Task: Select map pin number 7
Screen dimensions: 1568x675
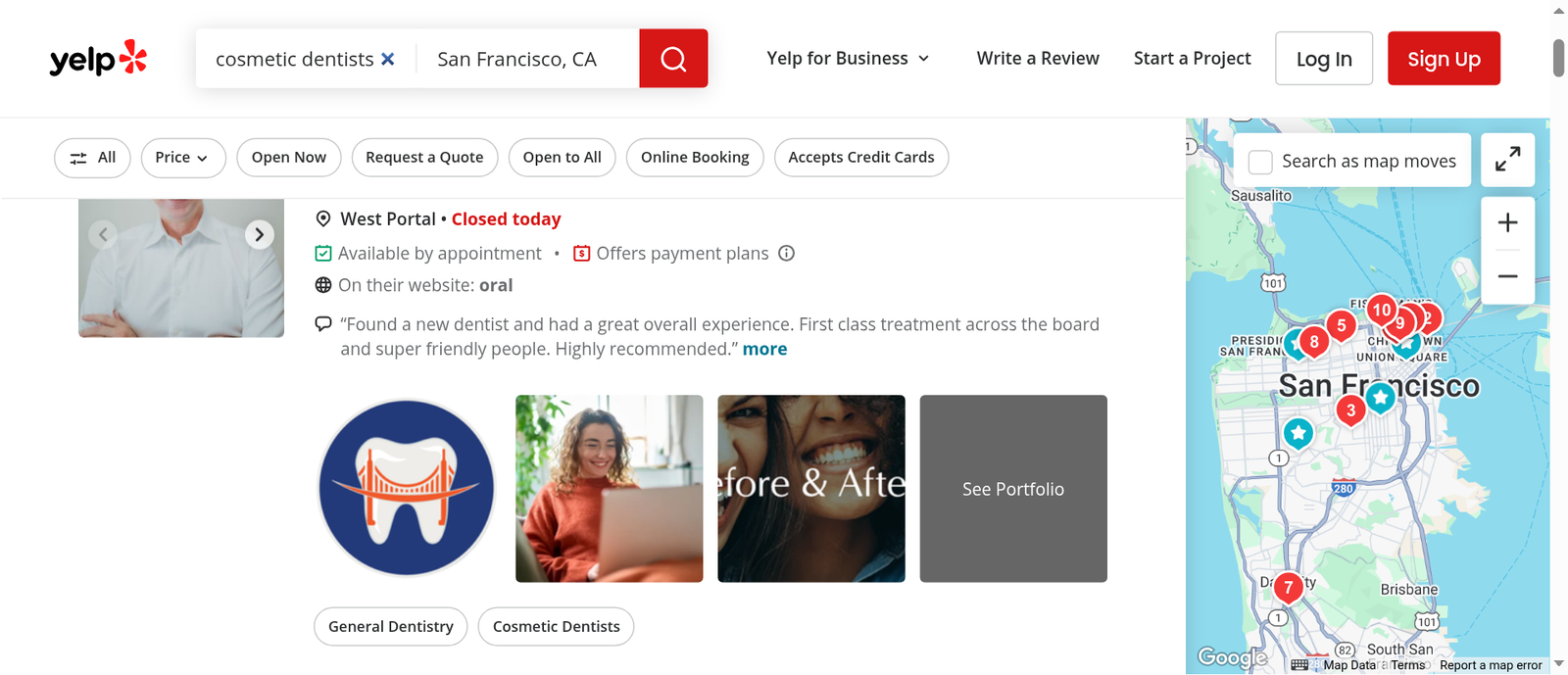Action: point(1288,588)
